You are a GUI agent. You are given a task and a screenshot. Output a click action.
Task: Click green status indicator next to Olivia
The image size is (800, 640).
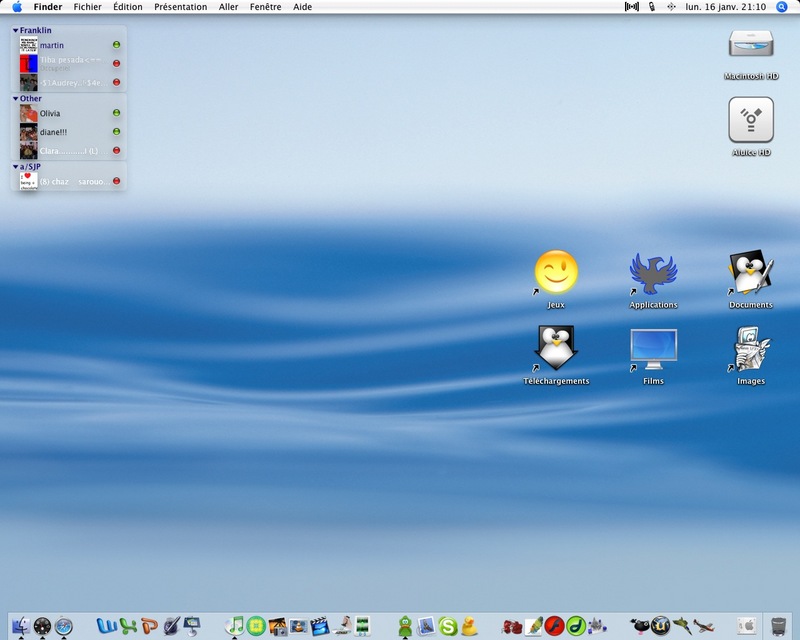[x=116, y=113]
